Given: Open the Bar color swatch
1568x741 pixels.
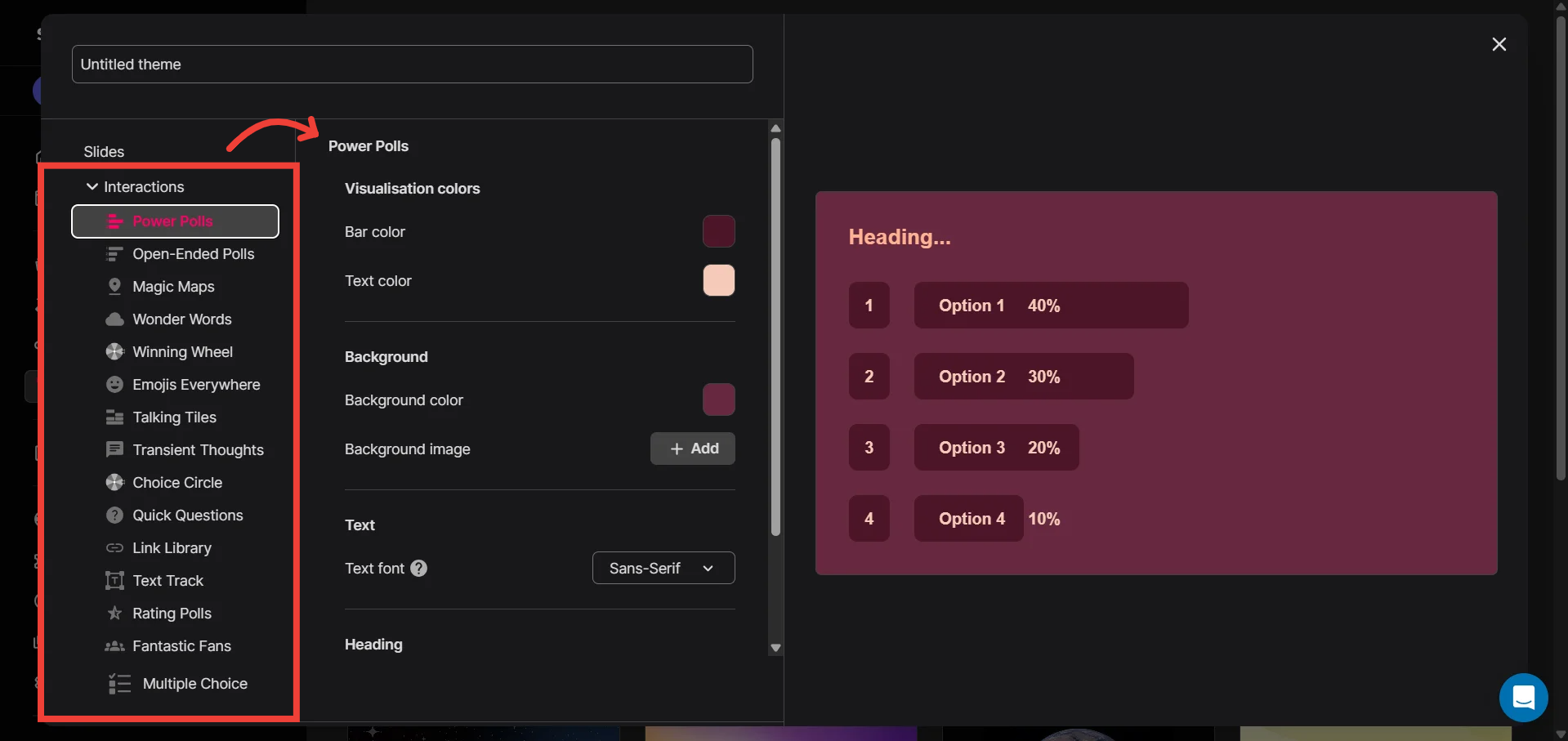Looking at the screenshot, I should pyautogui.click(x=718, y=232).
